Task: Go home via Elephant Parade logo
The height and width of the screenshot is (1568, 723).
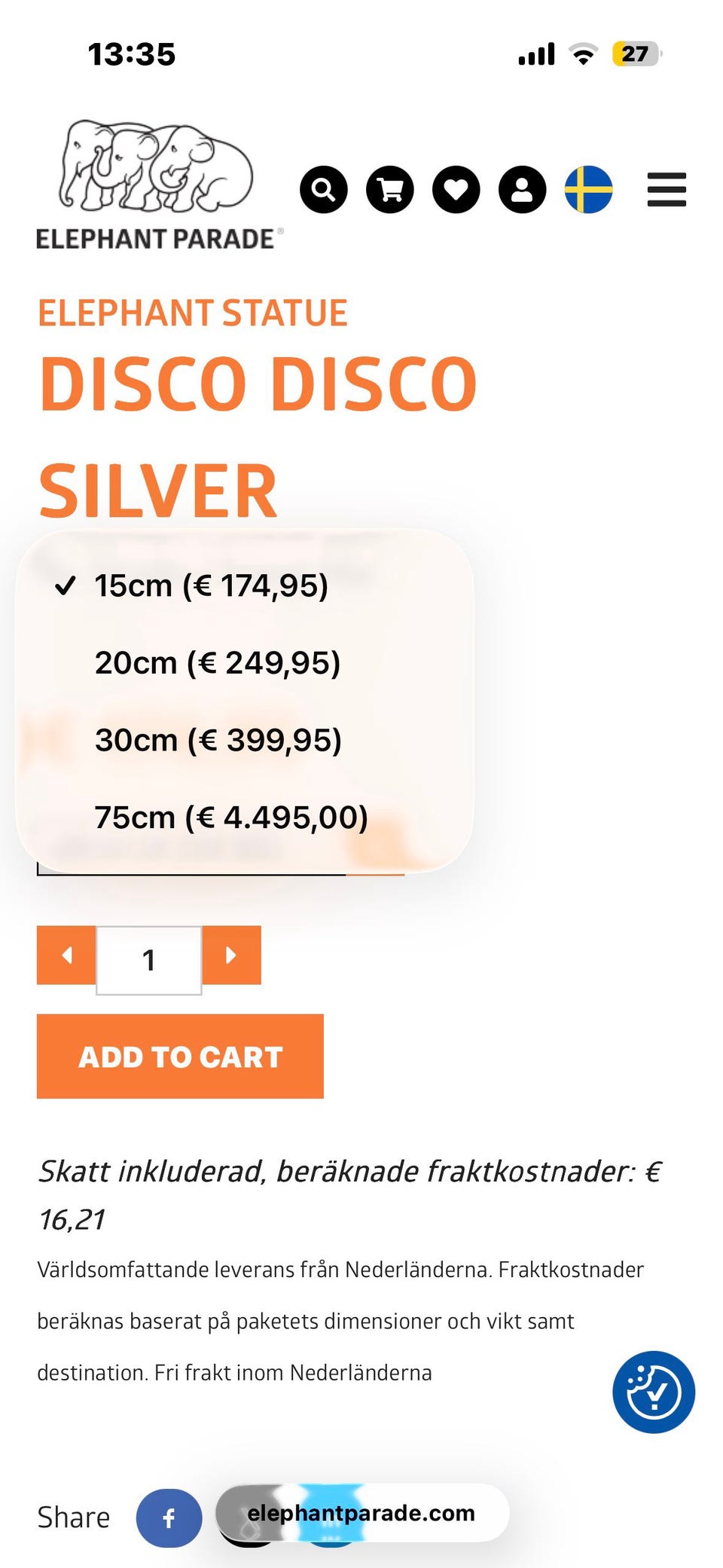Action: (x=158, y=185)
